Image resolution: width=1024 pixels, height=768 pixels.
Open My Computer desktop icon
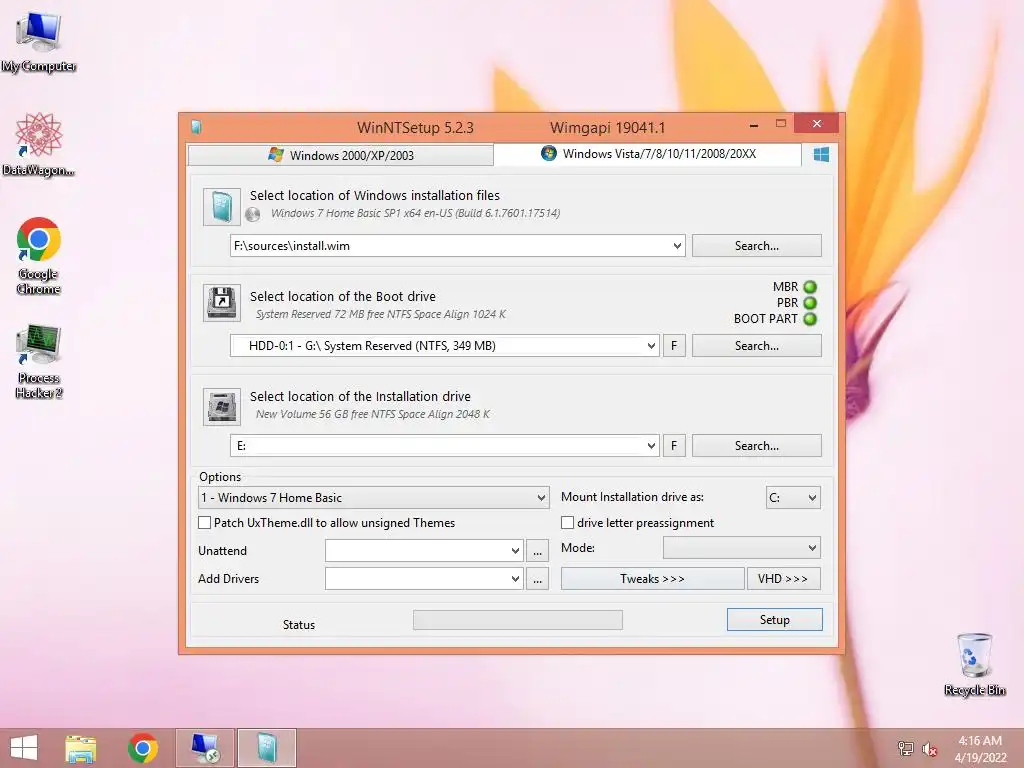click(39, 40)
